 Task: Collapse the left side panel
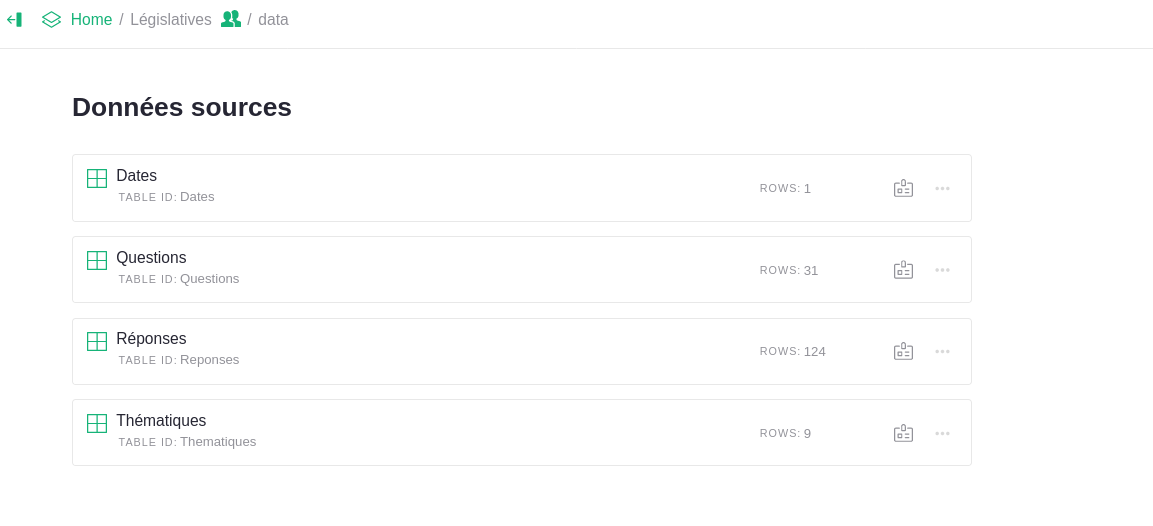tap(14, 20)
